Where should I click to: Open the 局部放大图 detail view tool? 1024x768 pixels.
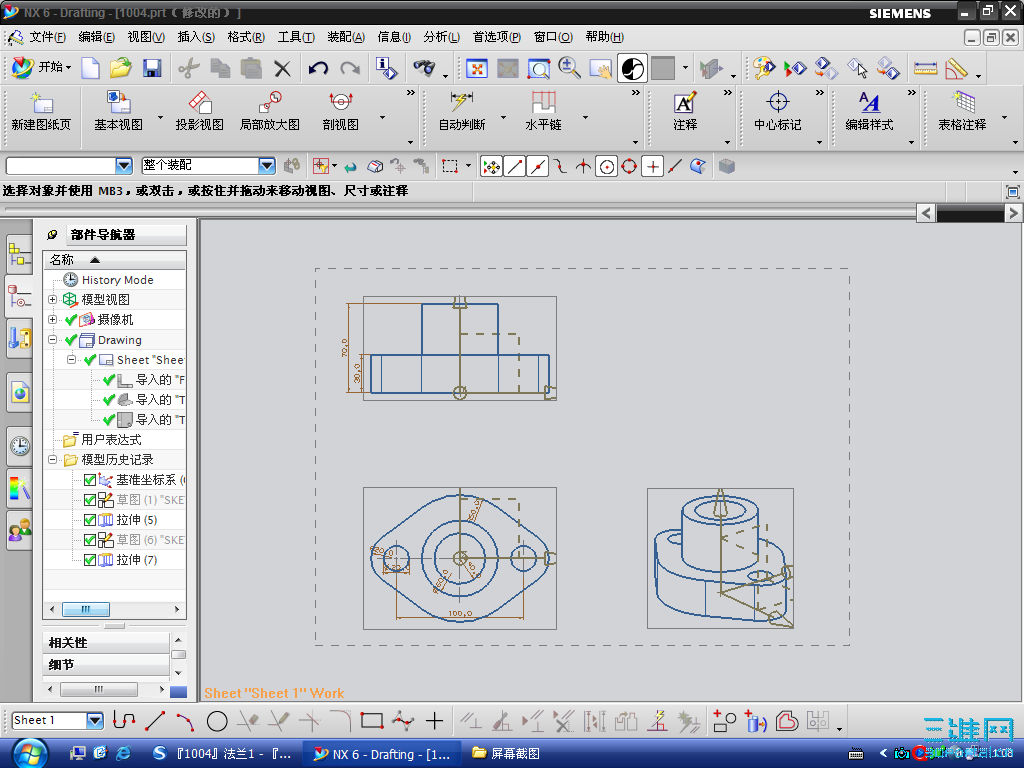coord(269,103)
